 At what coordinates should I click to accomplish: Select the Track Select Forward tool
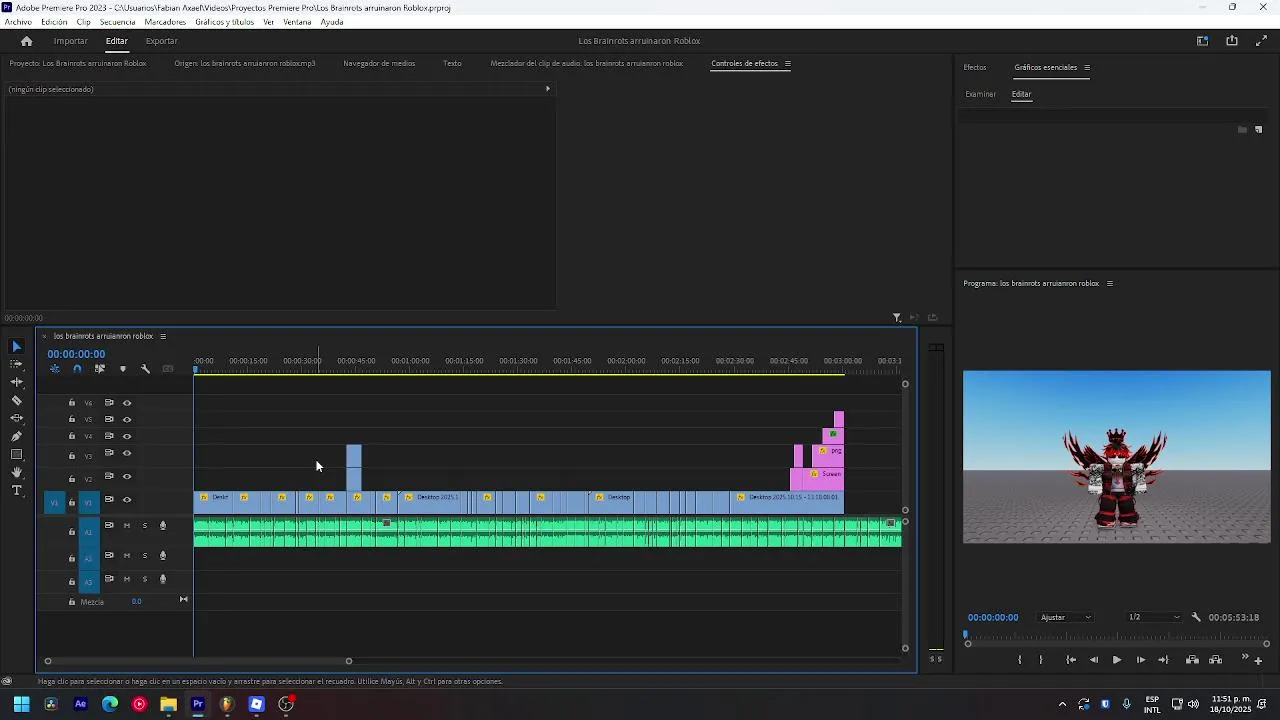tap(16, 364)
